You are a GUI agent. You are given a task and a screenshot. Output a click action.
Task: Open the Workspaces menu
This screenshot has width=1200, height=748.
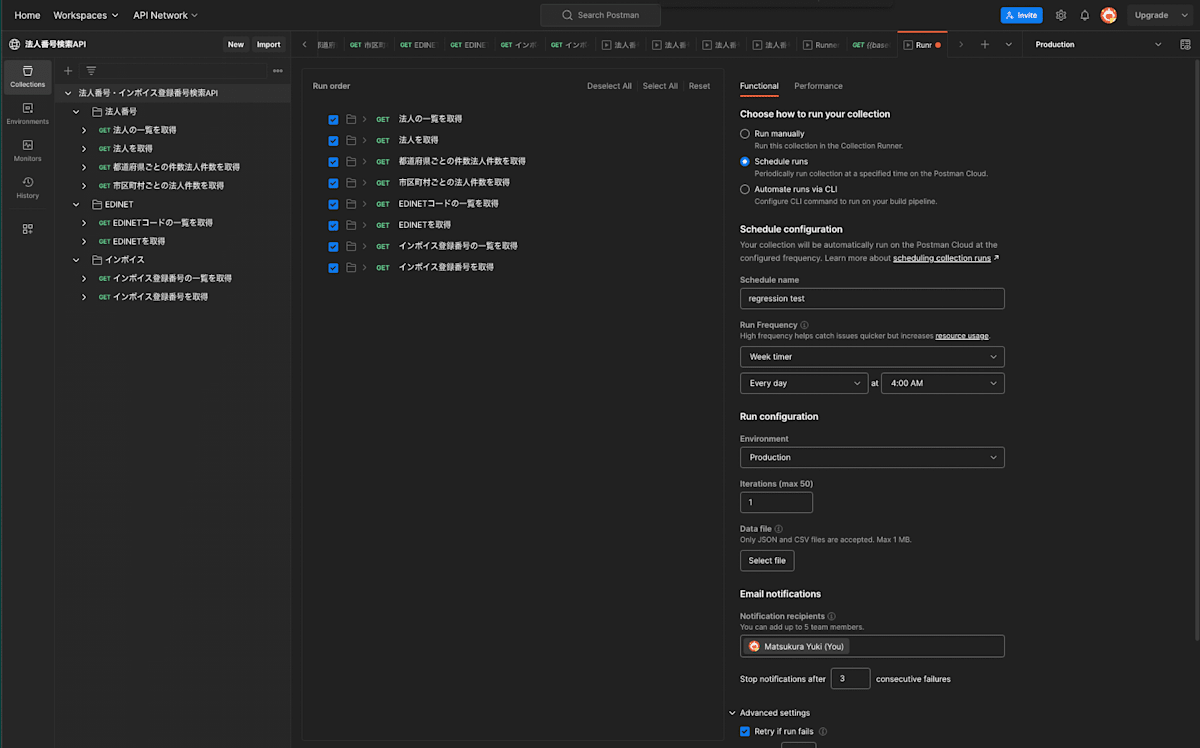86,15
